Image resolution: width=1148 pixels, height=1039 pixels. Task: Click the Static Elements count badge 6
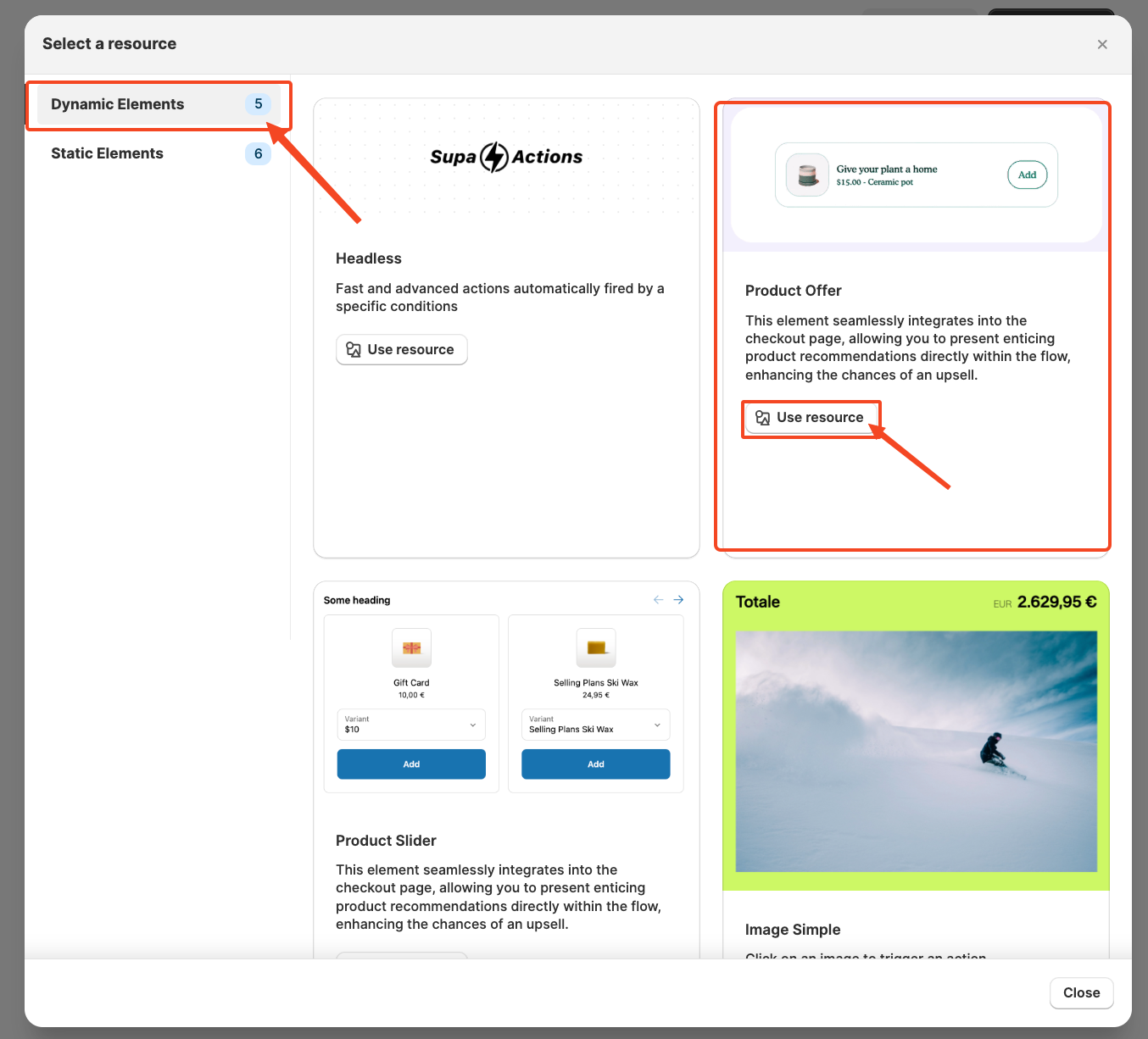pos(259,153)
